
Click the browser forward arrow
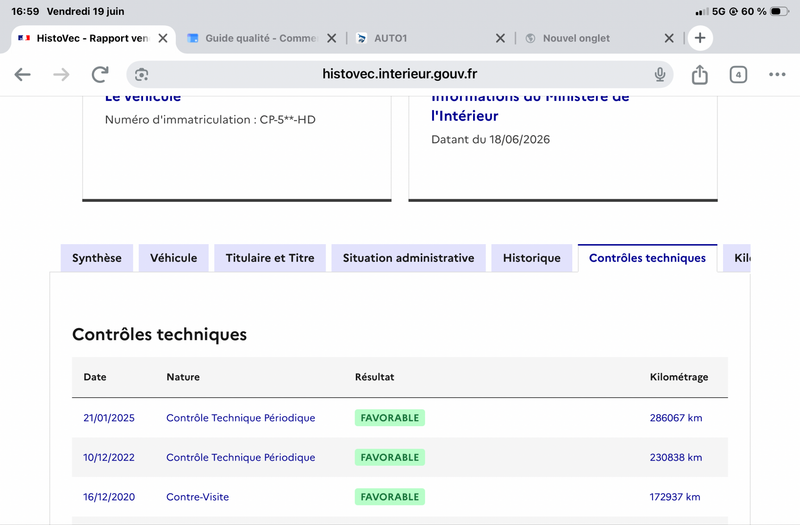pyautogui.click(x=61, y=74)
